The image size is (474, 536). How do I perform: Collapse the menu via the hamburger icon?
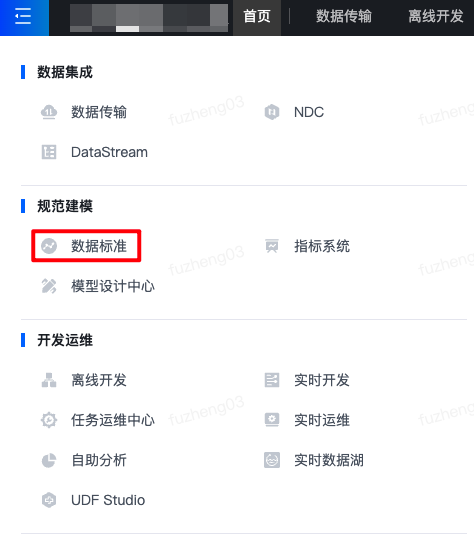point(23,16)
